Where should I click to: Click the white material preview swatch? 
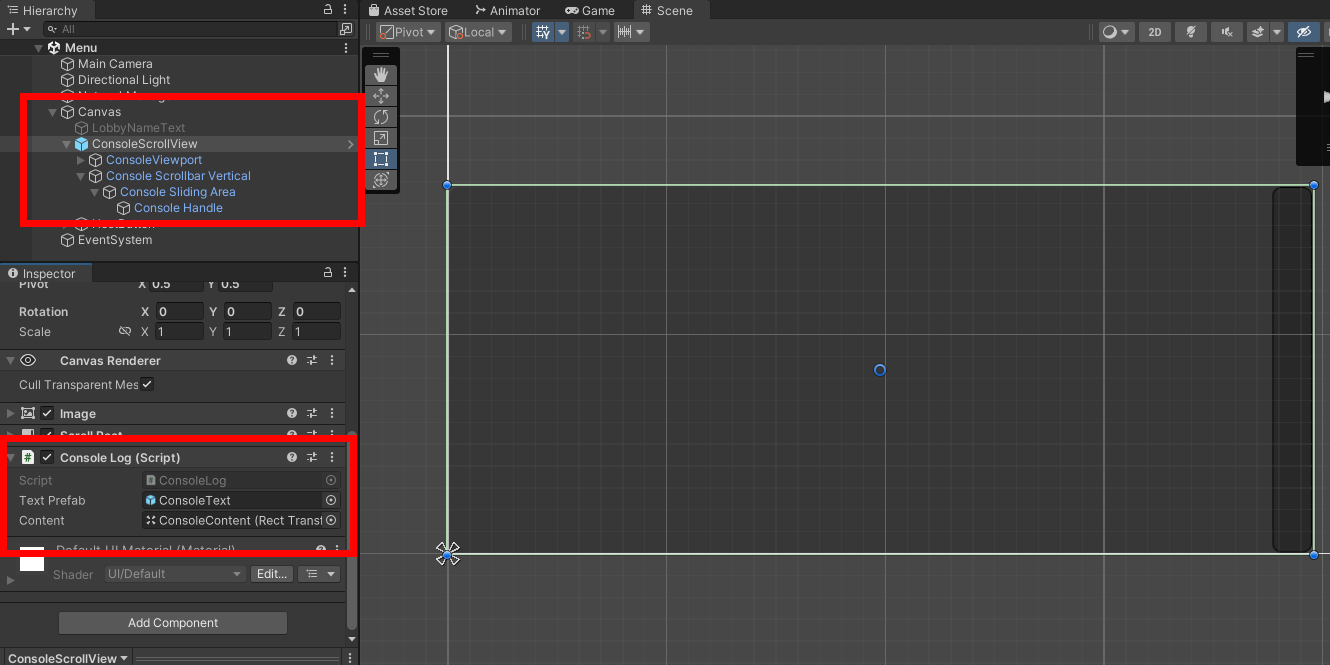32,559
